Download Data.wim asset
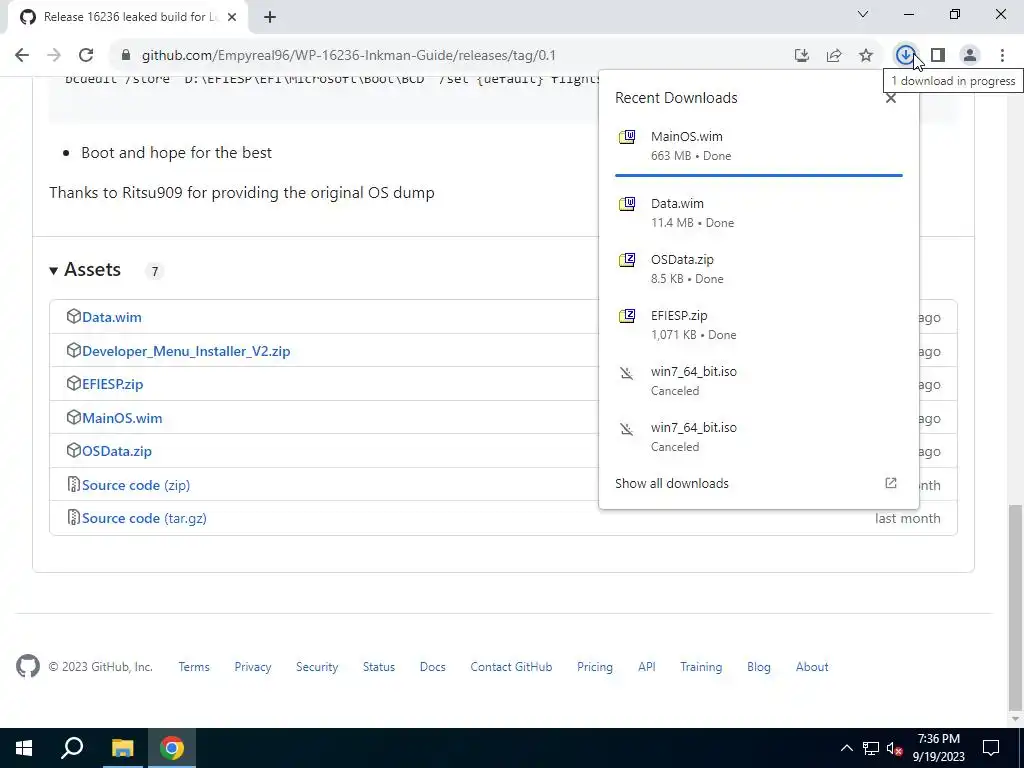The image size is (1024, 768). click(x=112, y=317)
